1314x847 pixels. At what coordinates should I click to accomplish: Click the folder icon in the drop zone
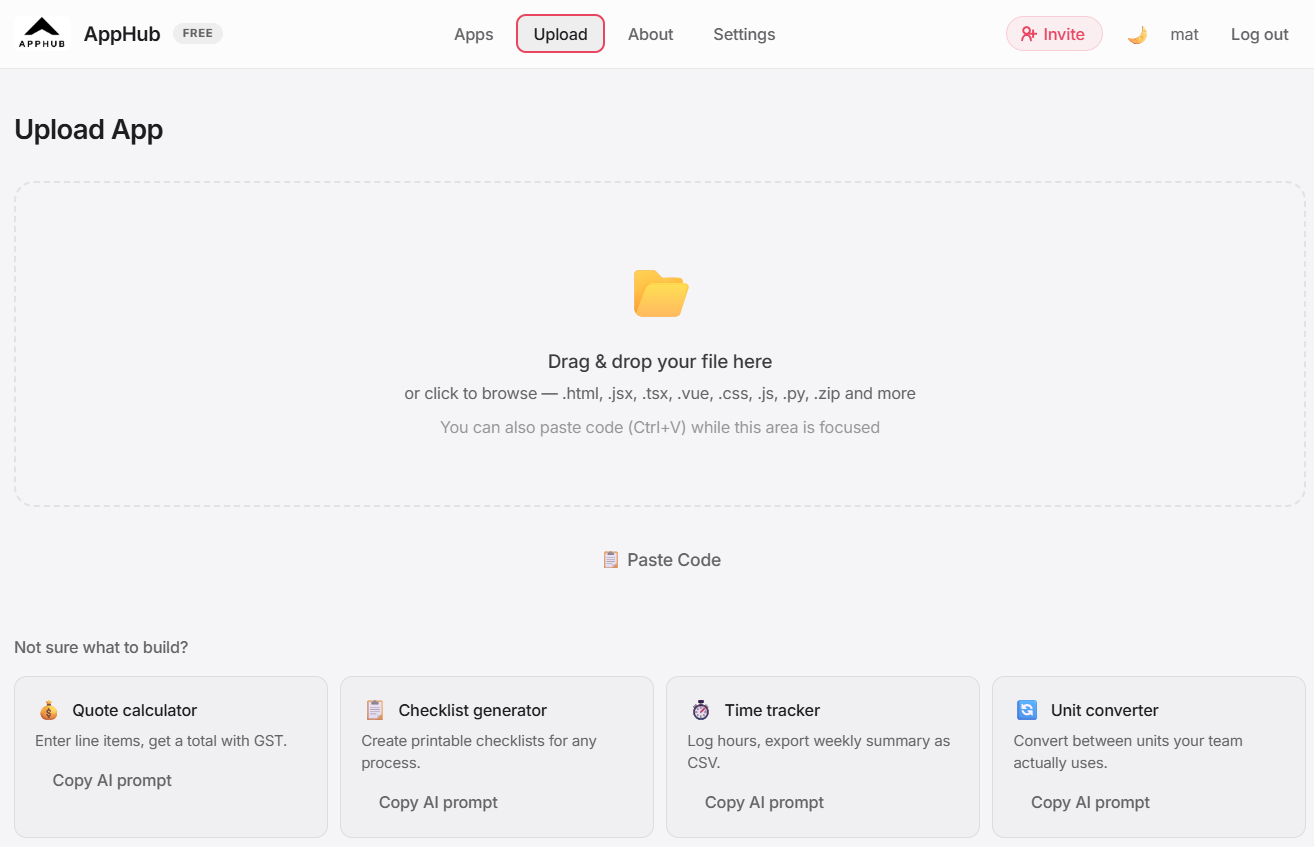click(x=660, y=293)
